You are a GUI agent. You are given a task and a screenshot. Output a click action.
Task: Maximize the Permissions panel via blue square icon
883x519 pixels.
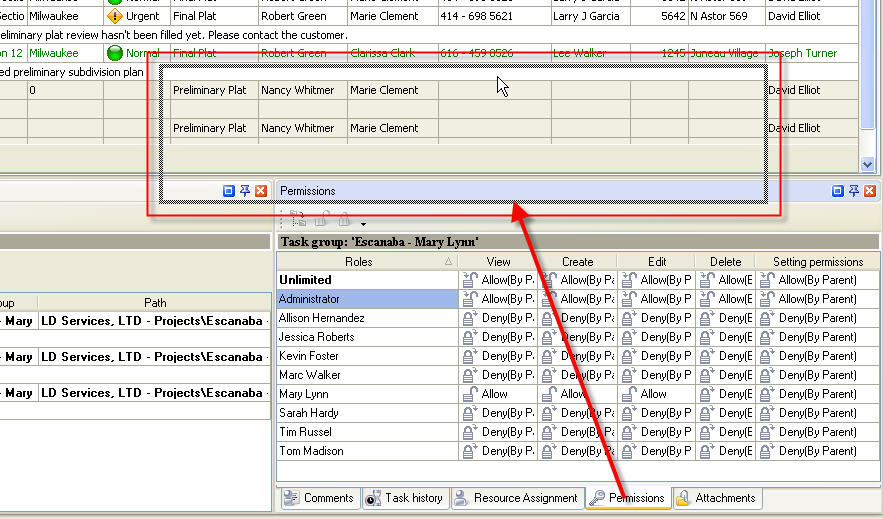pos(839,191)
